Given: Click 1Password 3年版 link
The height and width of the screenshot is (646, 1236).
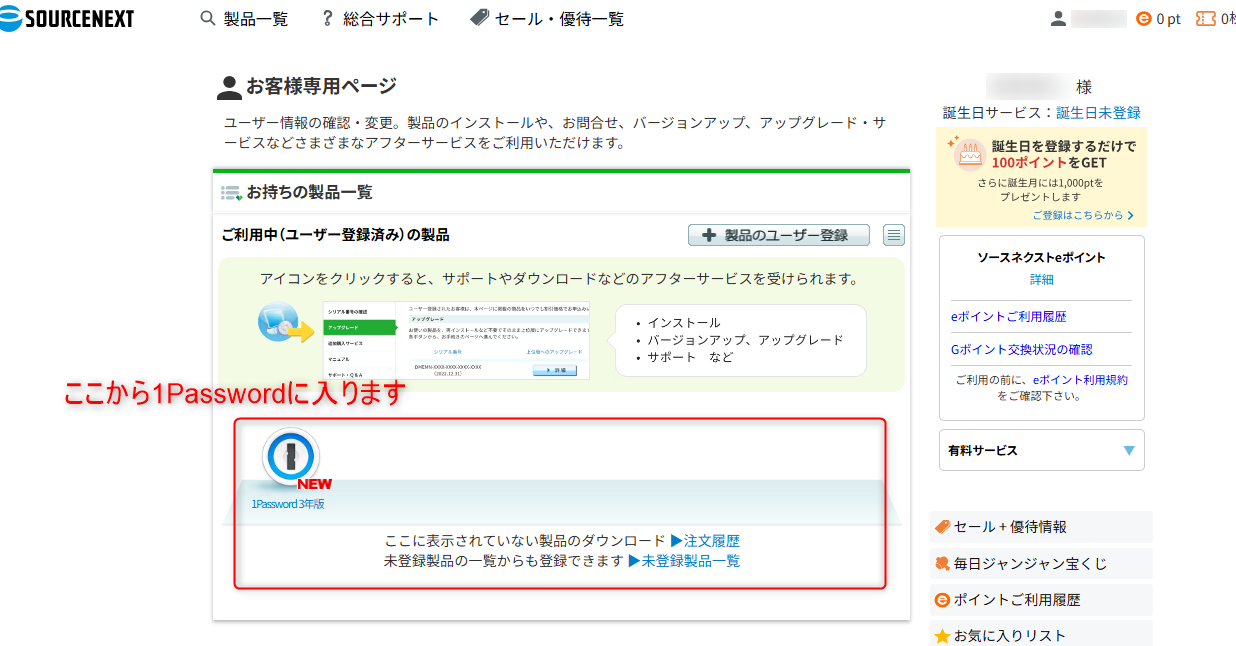Looking at the screenshot, I should tap(288, 504).
